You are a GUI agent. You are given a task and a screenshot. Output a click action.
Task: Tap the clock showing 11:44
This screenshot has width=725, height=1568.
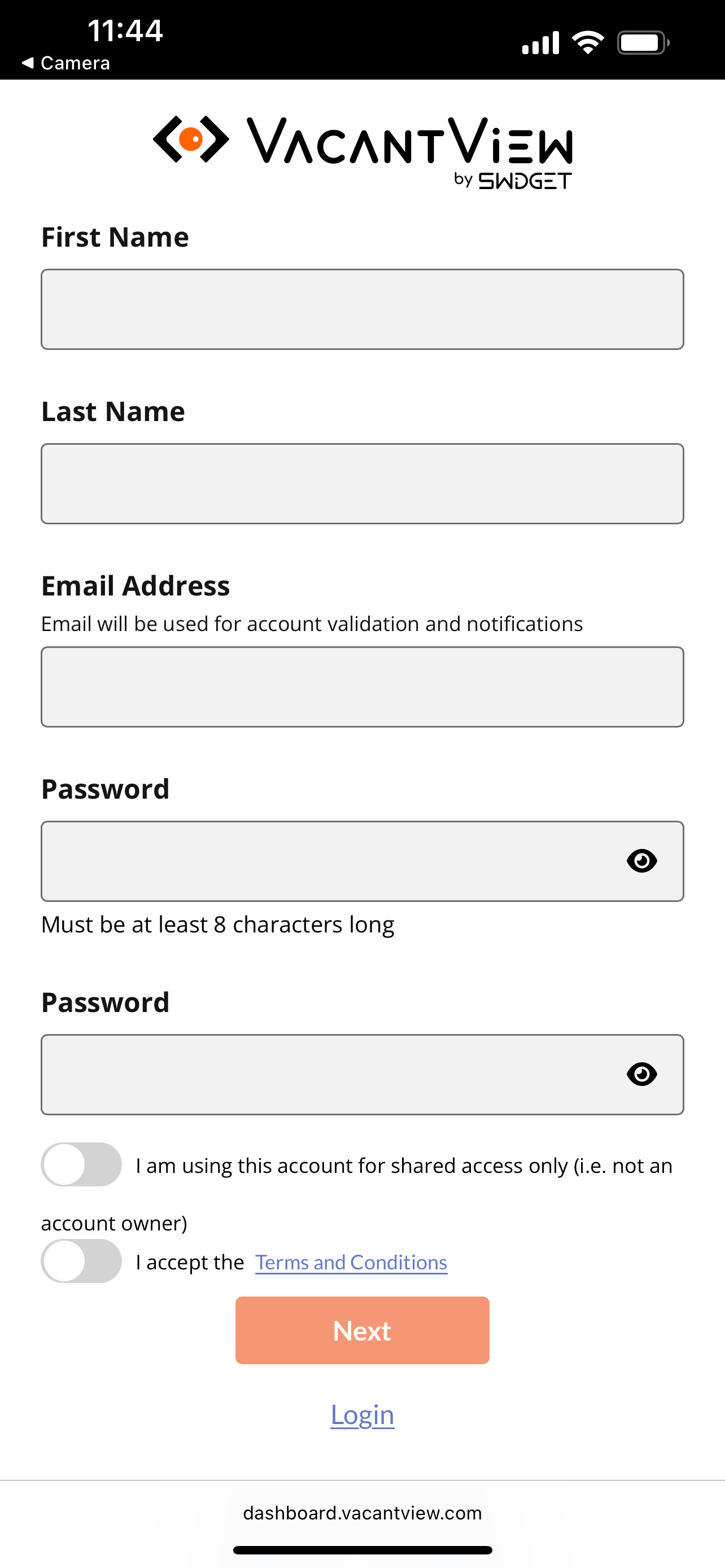[125, 30]
